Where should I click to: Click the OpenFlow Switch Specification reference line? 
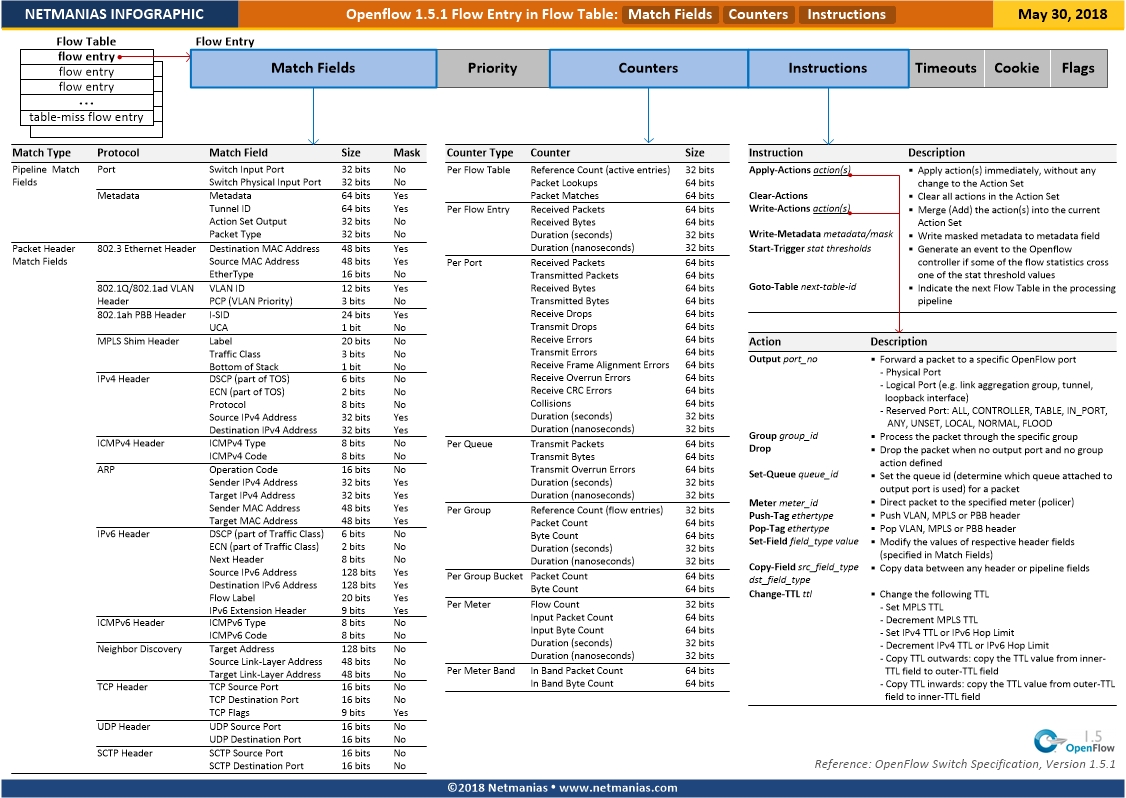point(964,764)
